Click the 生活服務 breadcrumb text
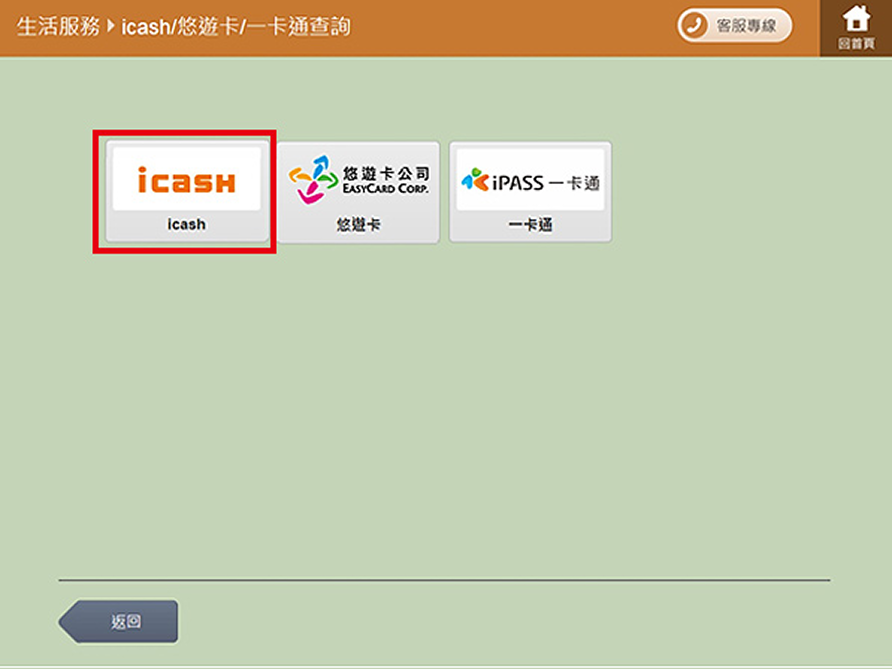The height and width of the screenshot is (669, 892). 58,26
